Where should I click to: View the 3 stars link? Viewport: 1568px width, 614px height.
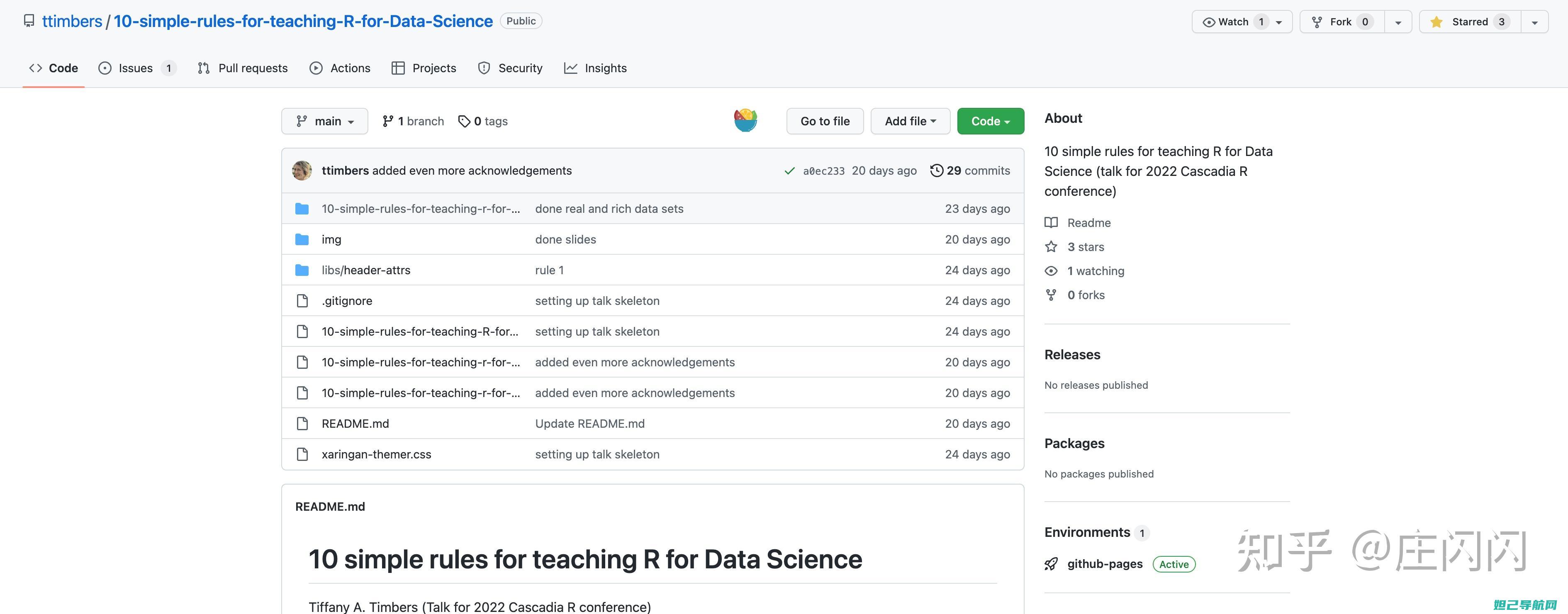[1085, 247]
